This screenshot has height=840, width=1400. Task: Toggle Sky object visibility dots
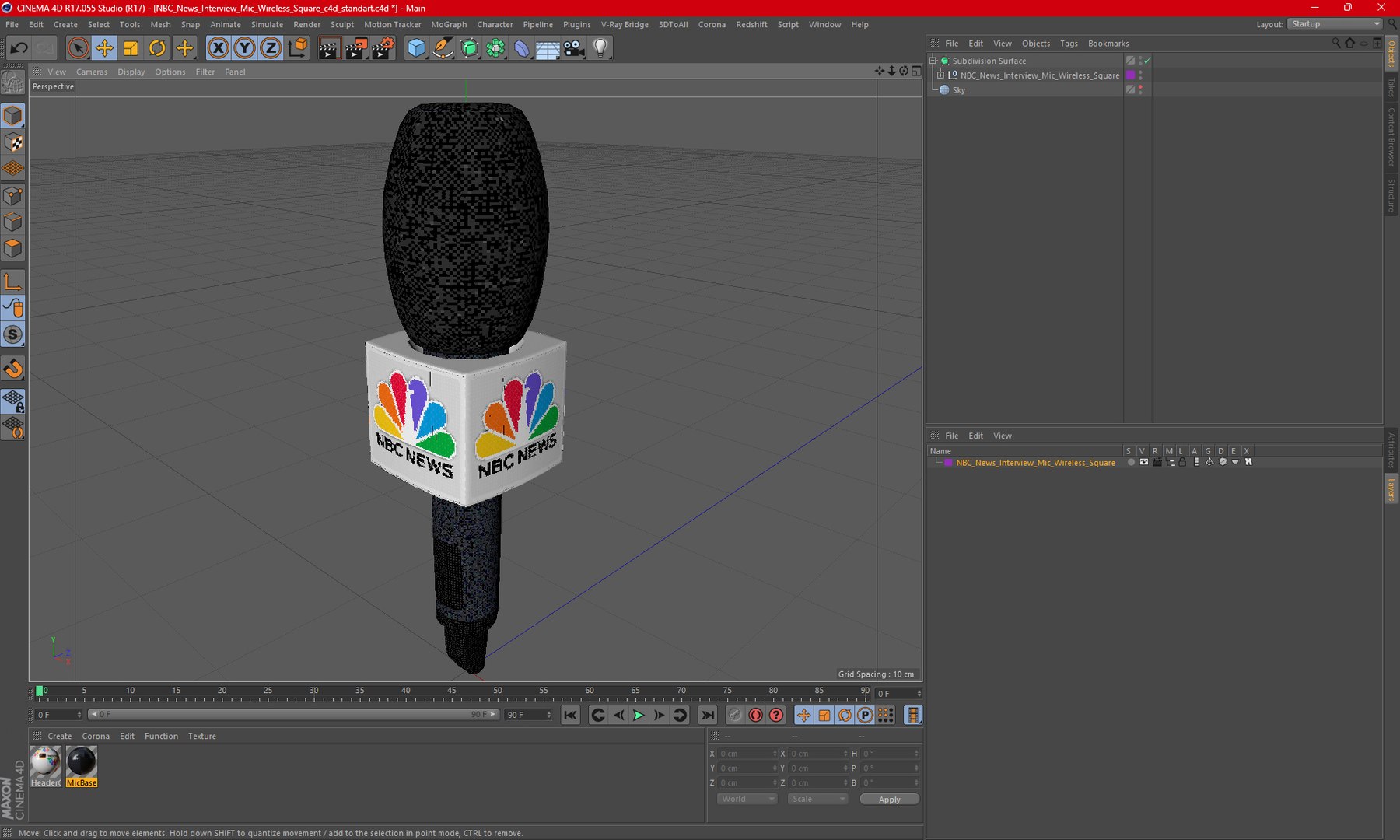click(x=1140, y=89)
